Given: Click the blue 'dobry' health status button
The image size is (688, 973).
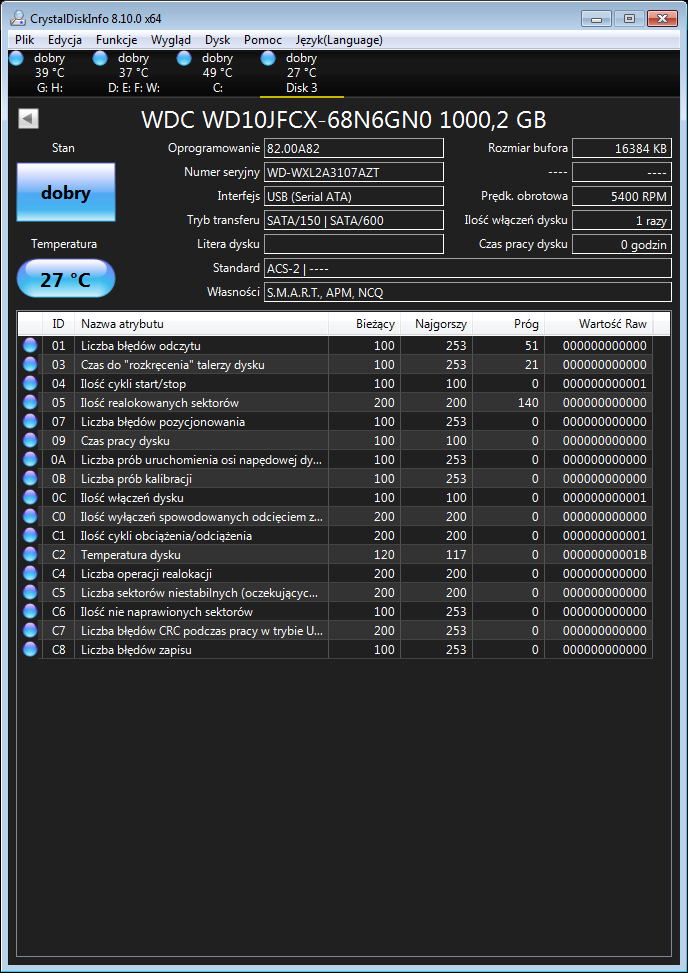Looking at the screenshot, I should 66,192.
